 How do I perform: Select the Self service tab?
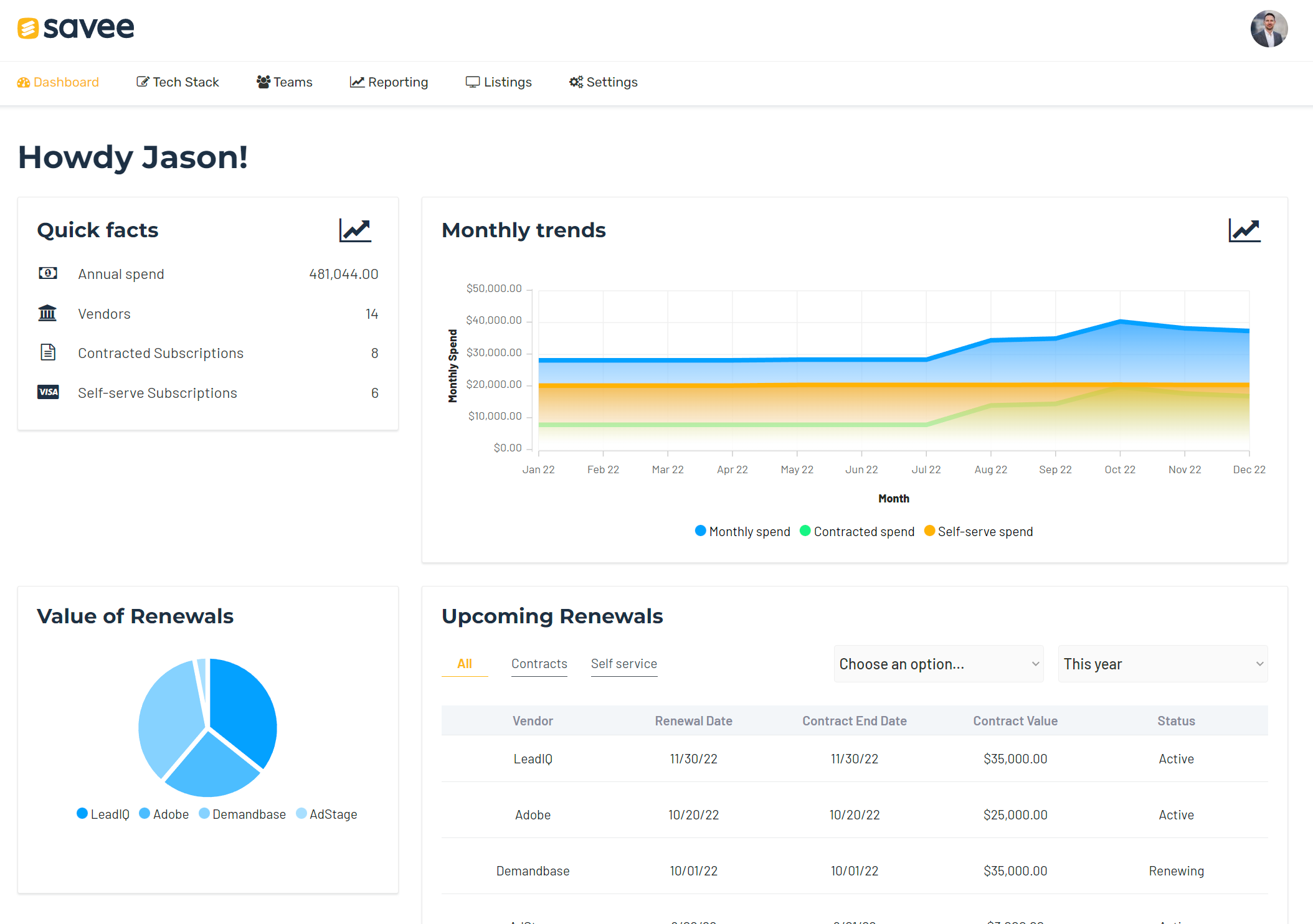click(x=623, y=664)
